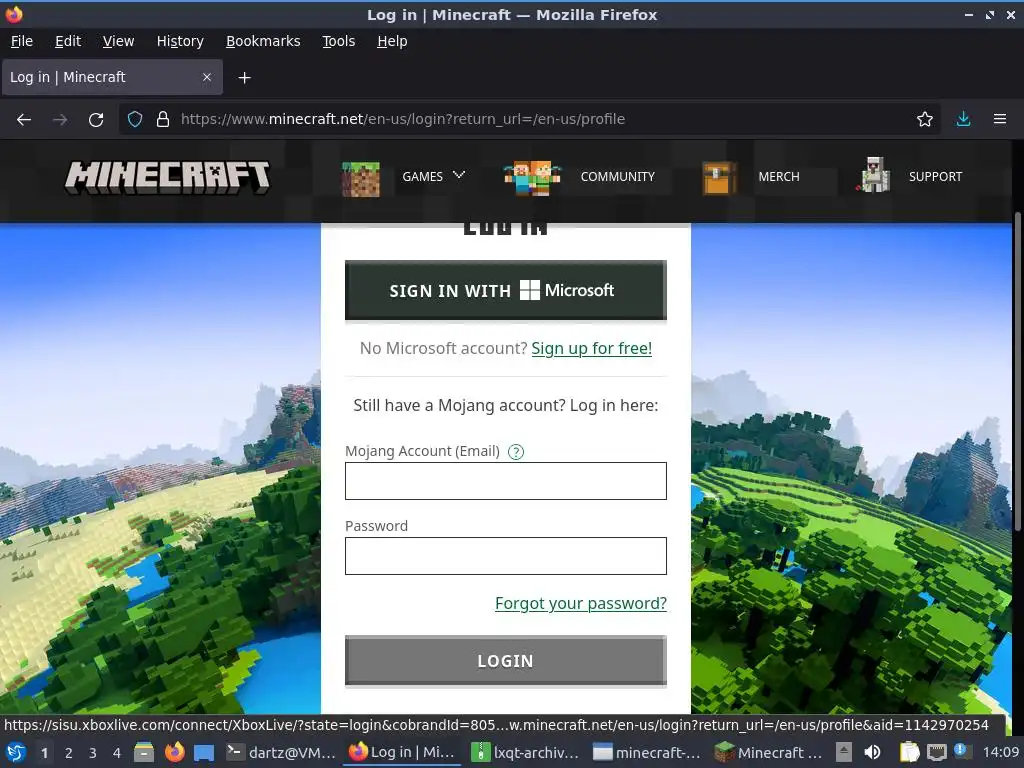Screen dimensions: 1024x768
Task: Click Sign in with Microsoft button
Action: [x=505, y=291]
